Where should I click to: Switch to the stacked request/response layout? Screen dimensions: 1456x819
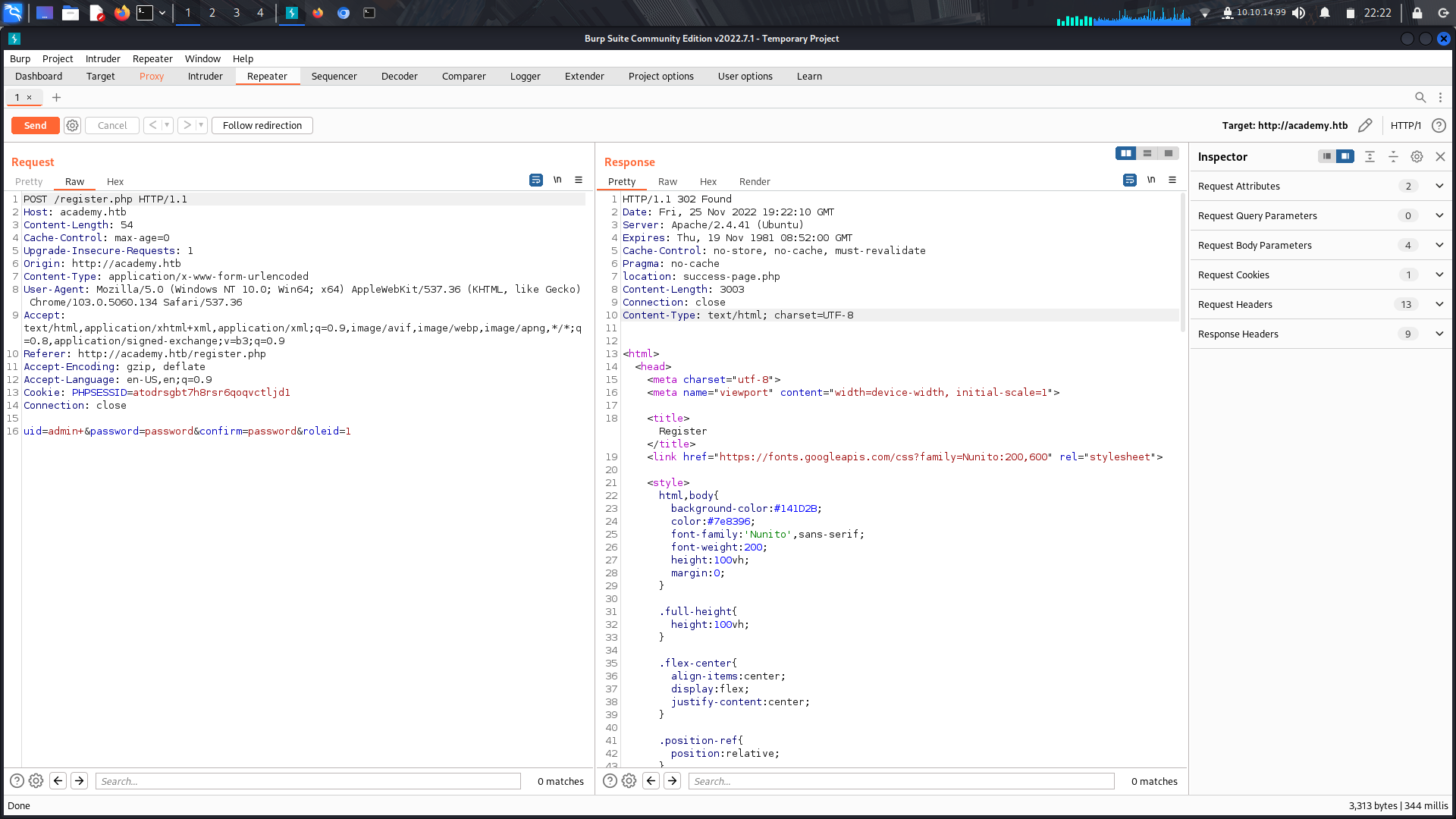coord(1147,153)
